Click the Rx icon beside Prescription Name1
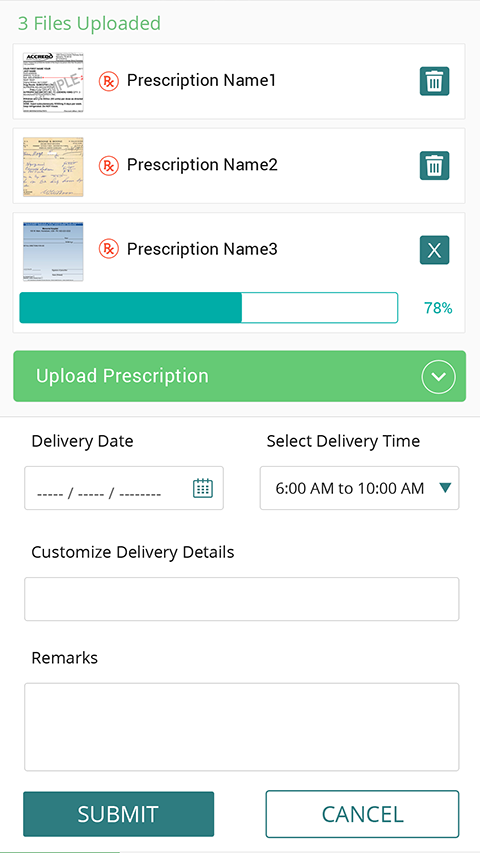Screen dimensions: 480x853 click(x=109, y=81)
